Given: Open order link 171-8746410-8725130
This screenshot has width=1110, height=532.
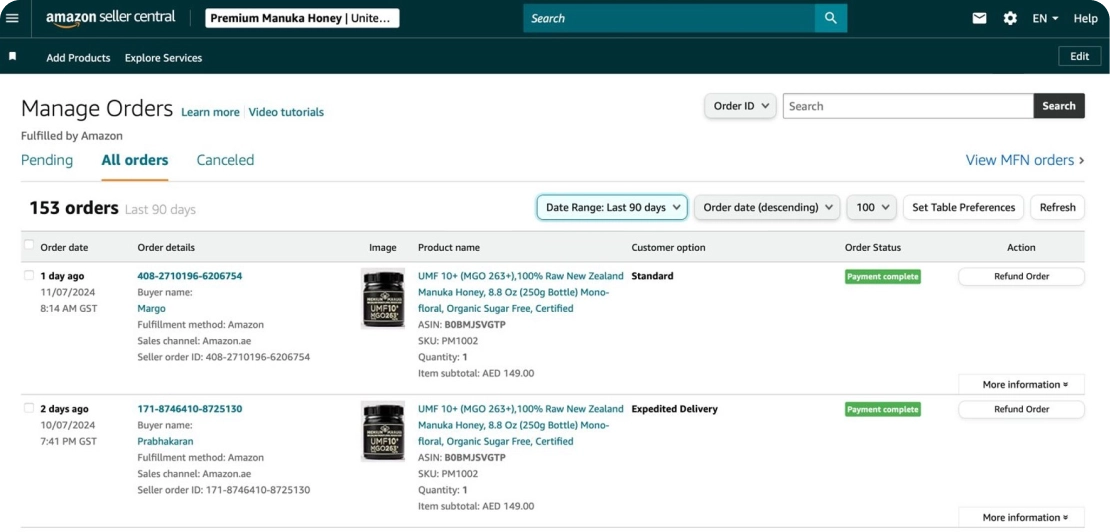Looking at the screenshot, I should (x=190, y=409).
